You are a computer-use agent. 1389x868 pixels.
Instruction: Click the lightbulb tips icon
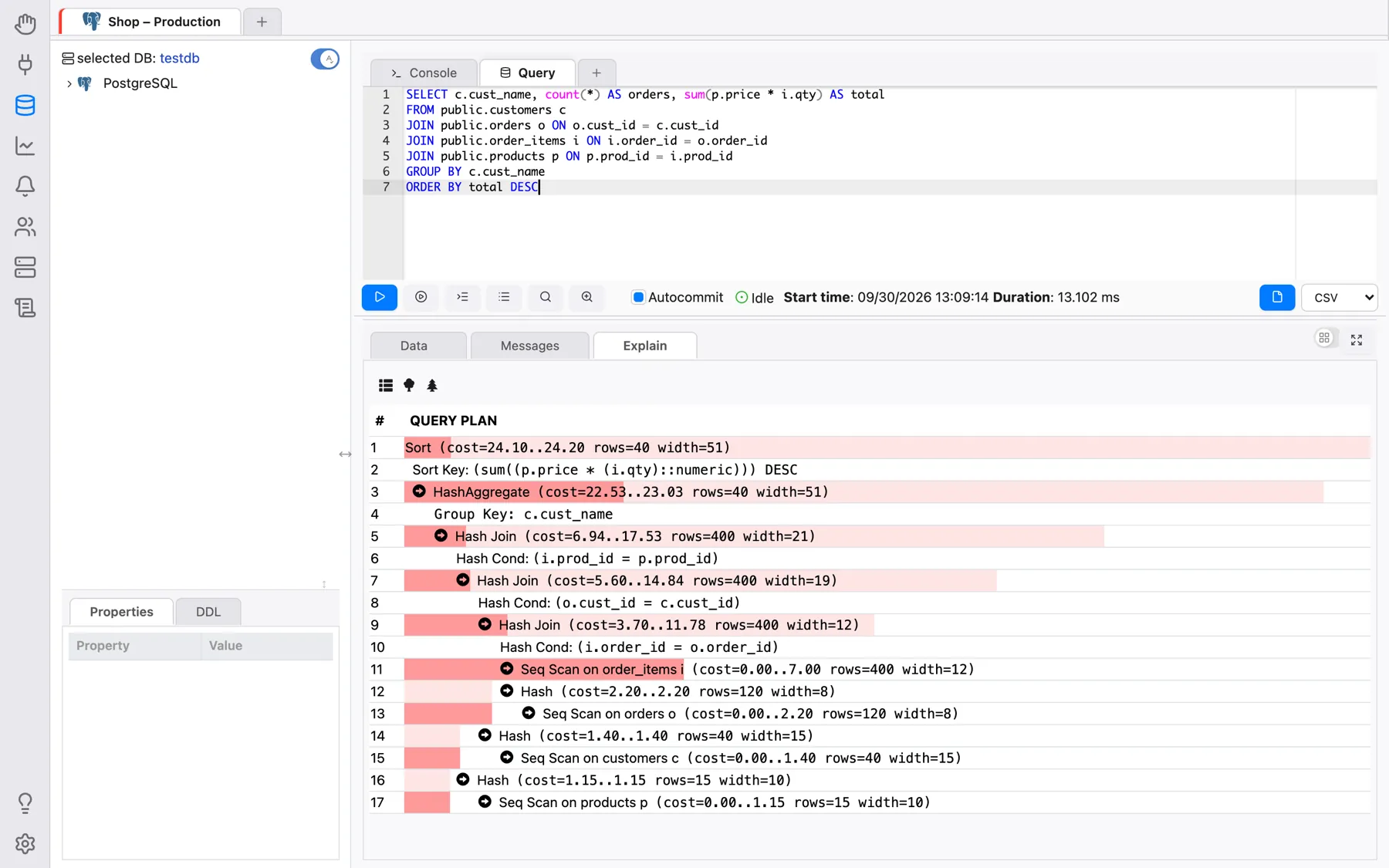pos(25,803)
